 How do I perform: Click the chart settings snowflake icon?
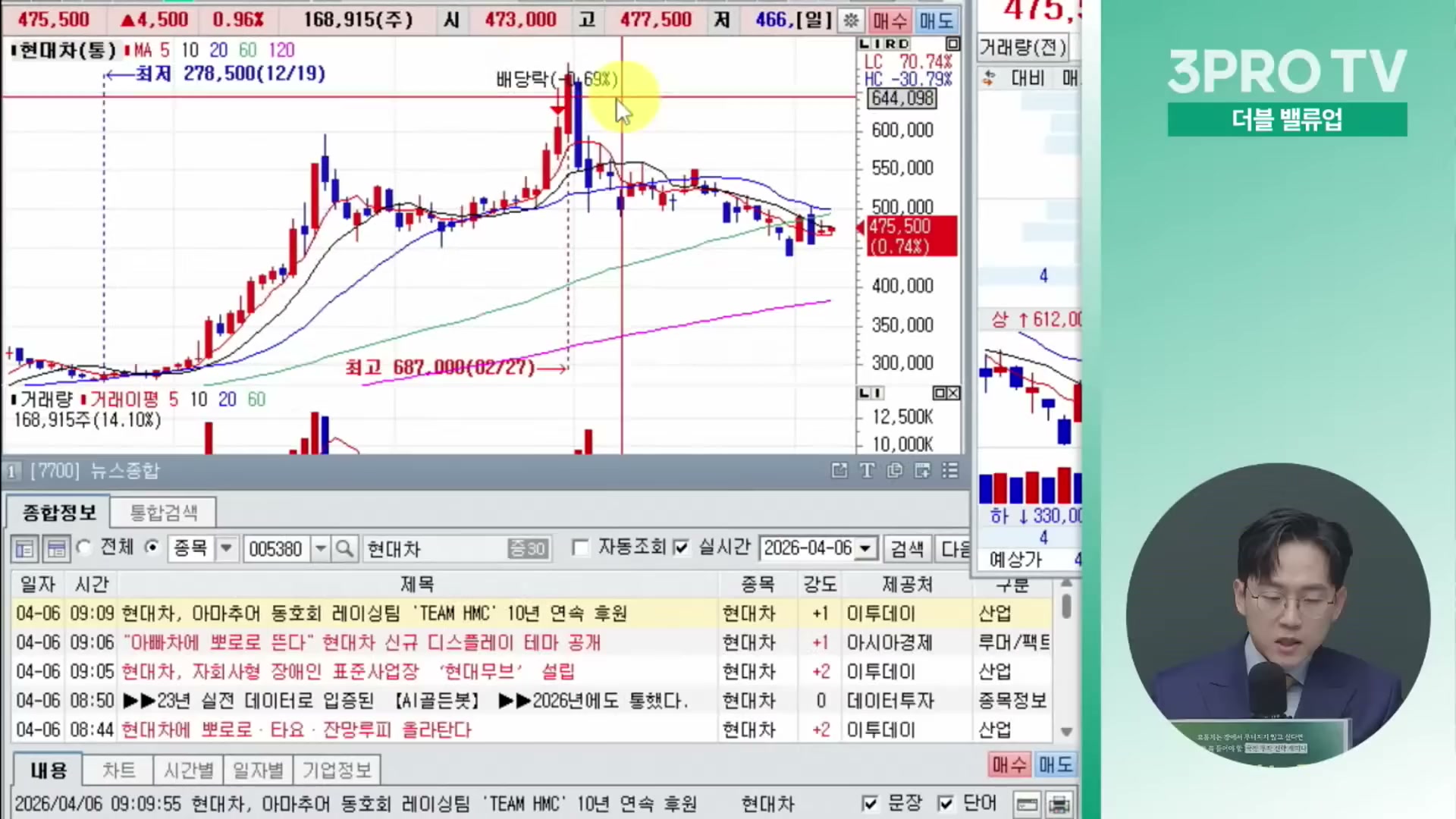tap(852, 20)
